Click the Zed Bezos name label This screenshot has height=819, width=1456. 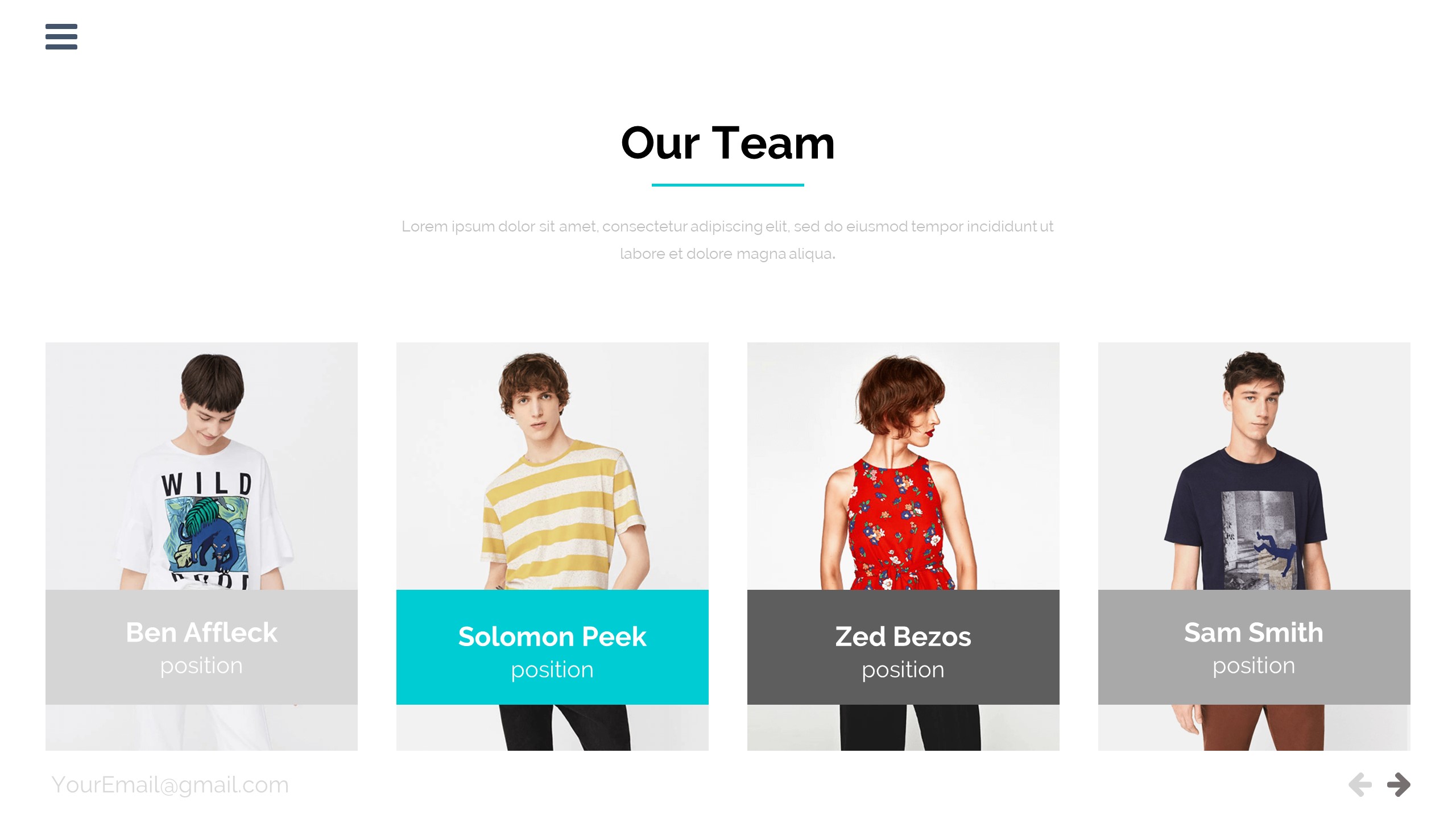click(903, 636)
